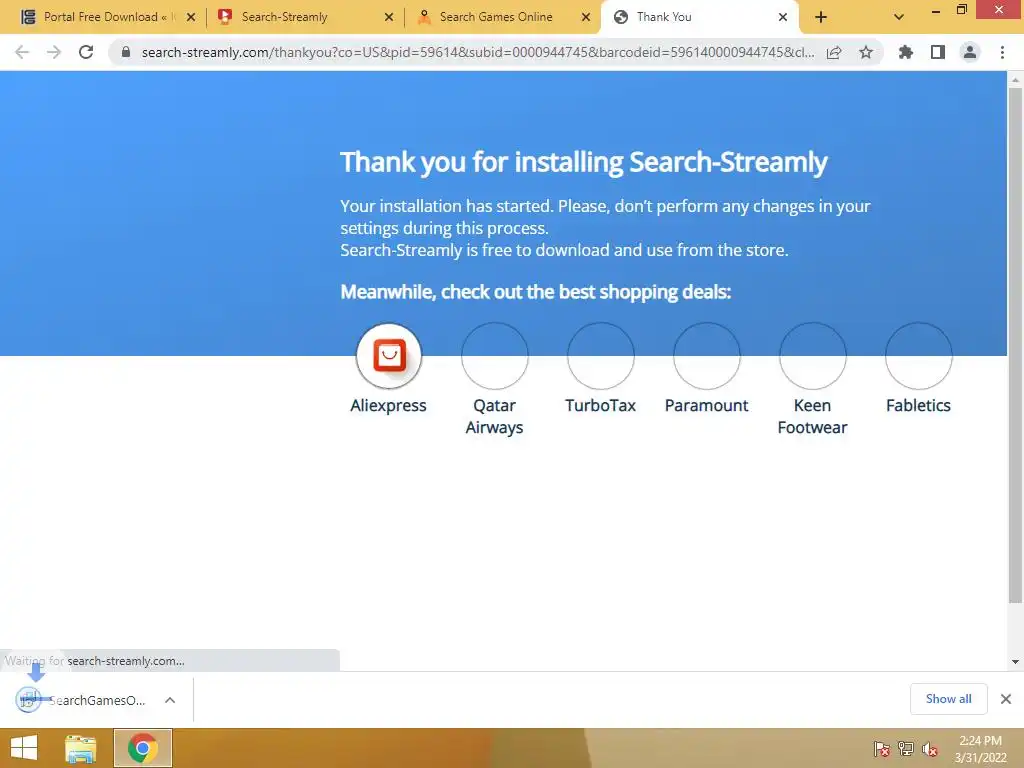
Task: Click the muted volume tray icon
Action: click(929, 748)
